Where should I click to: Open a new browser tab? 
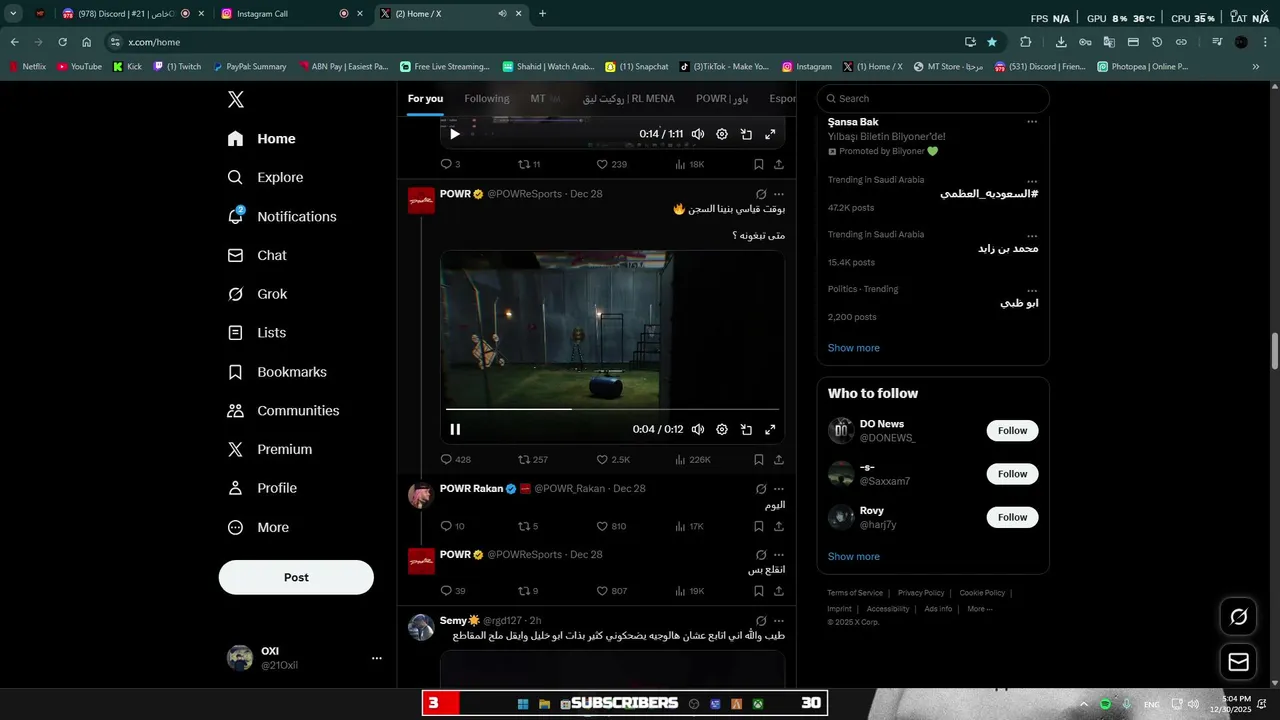543,14
